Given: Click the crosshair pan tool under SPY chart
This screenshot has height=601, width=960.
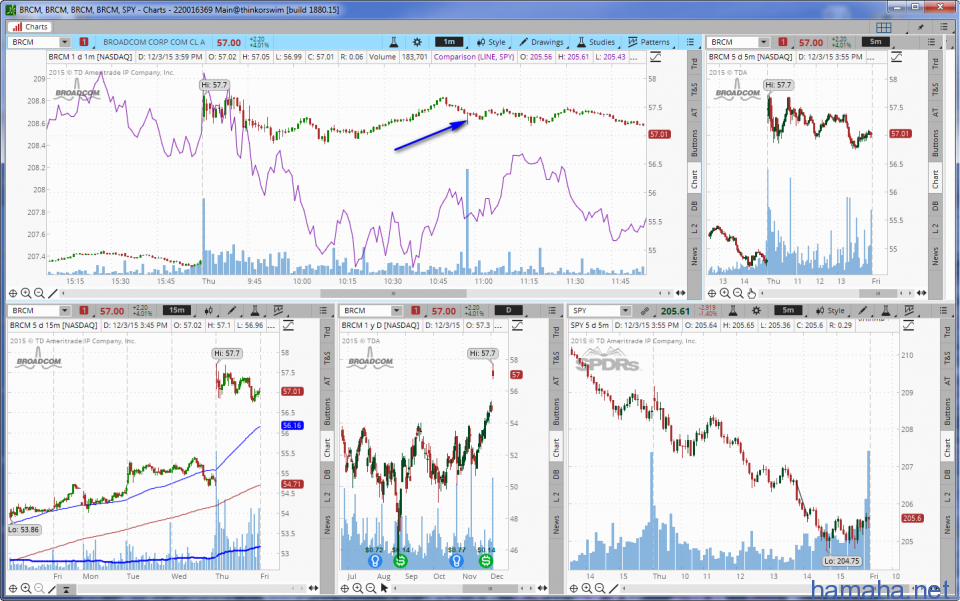Looking at the screenshot, I should tap(574, 588).
